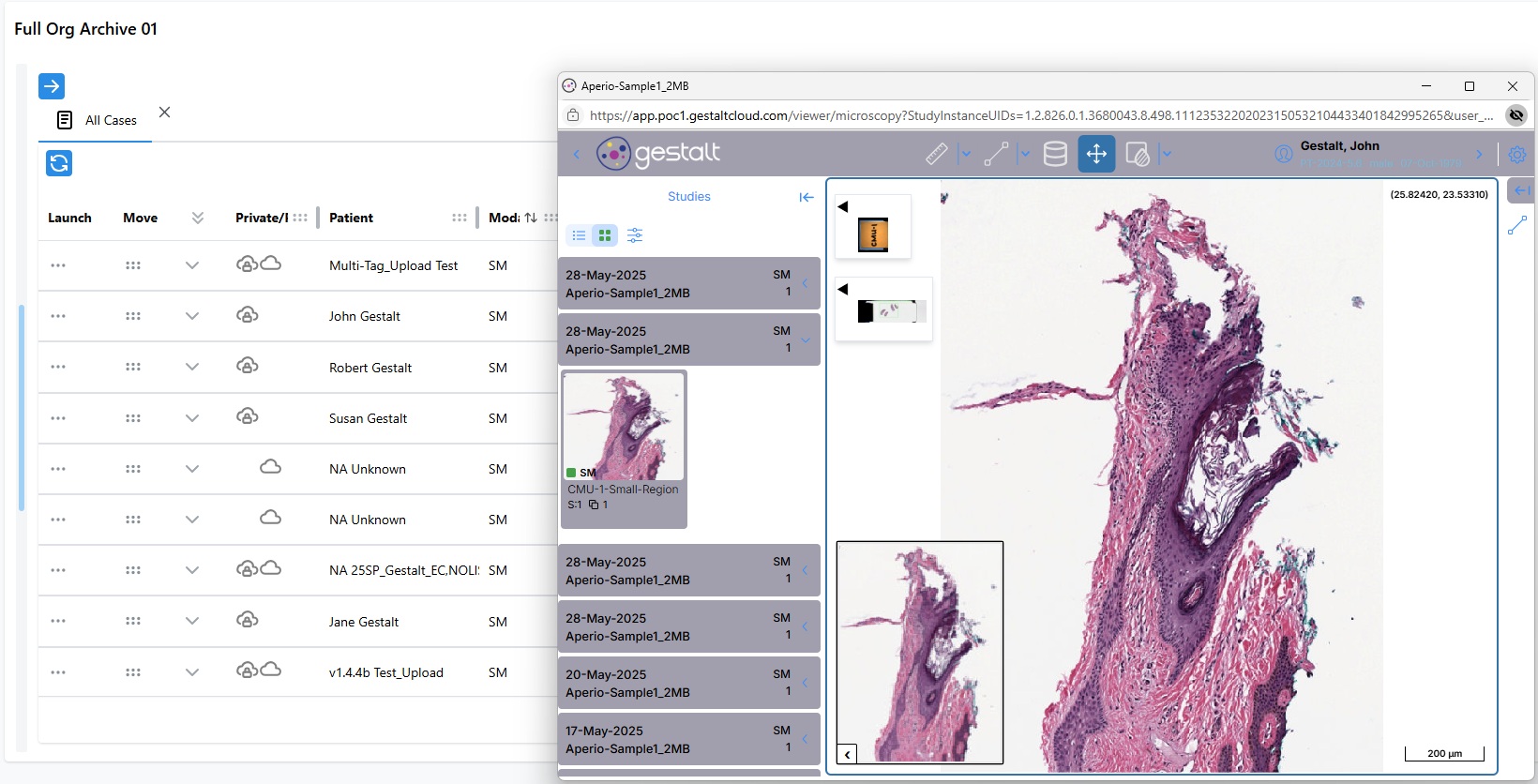Open the Studies panel heading
This screenshot has height=784, width=1538.
point(688,197)
